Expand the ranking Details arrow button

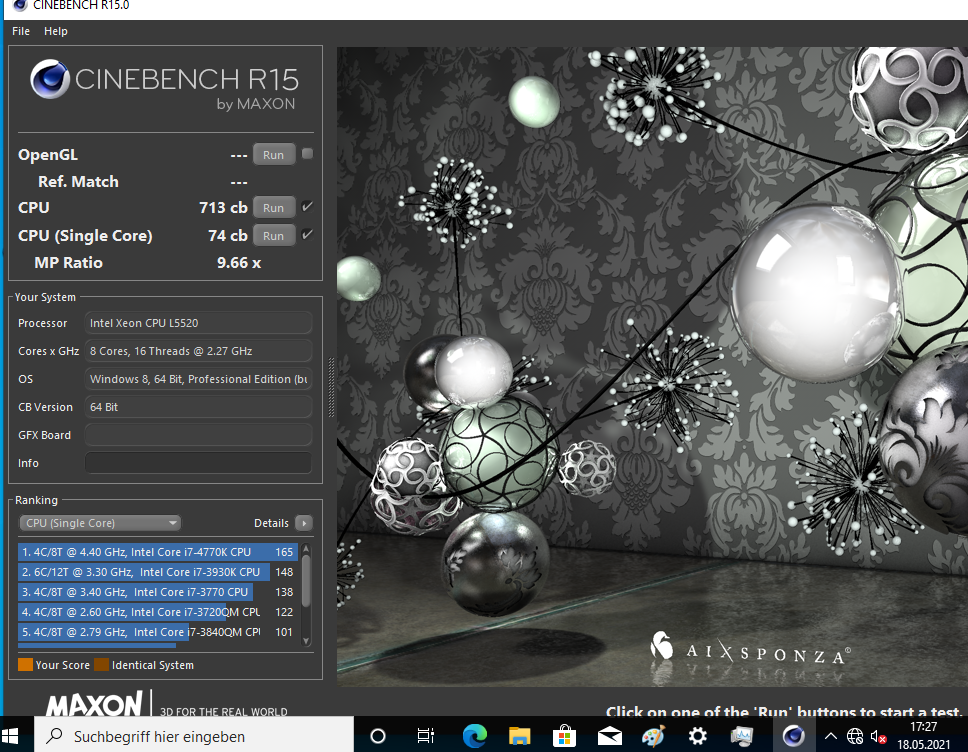coord(304,523)
